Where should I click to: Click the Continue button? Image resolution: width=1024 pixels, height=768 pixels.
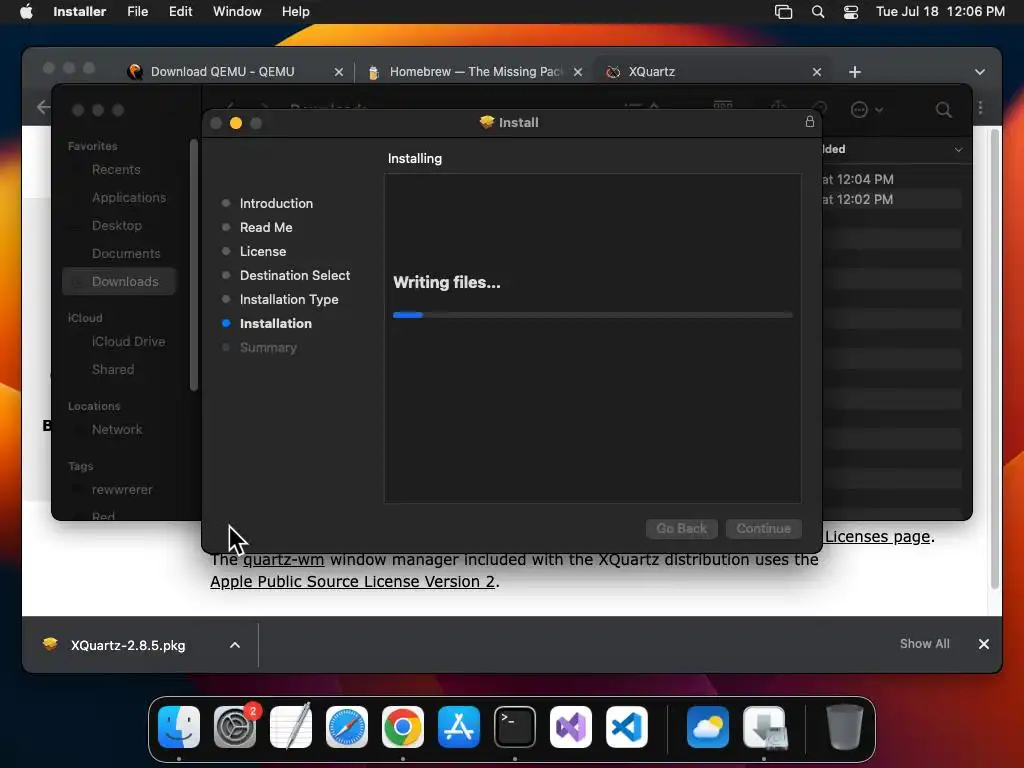[x=763, y=528]
